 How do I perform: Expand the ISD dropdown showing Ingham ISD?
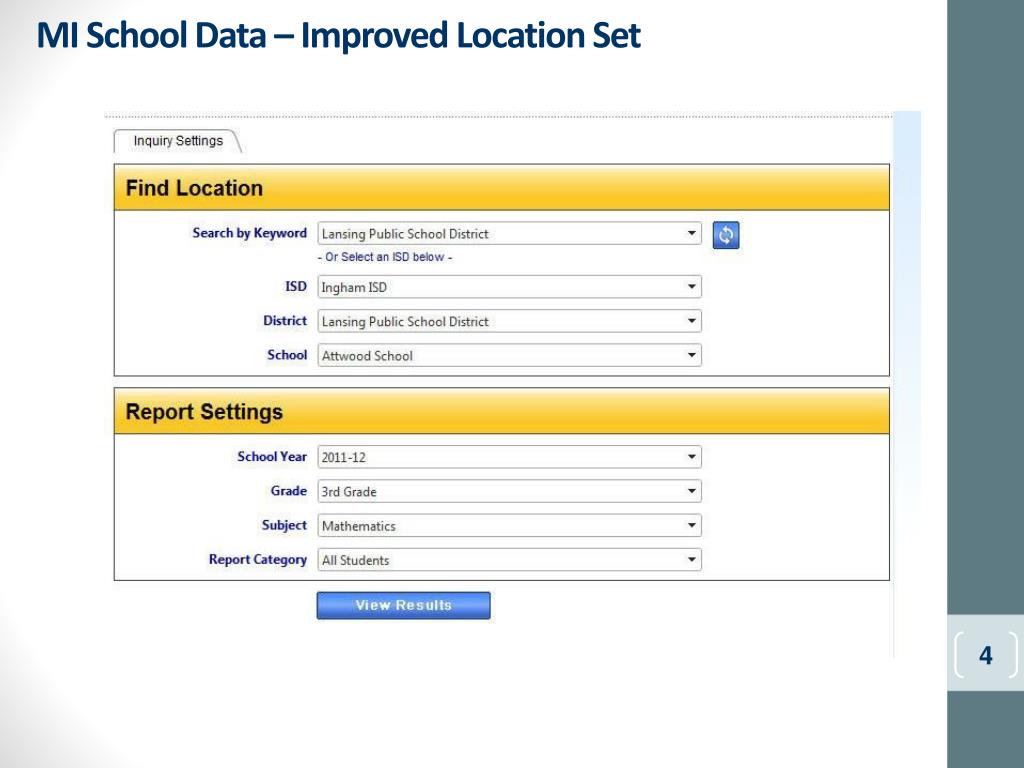(509, 287)
